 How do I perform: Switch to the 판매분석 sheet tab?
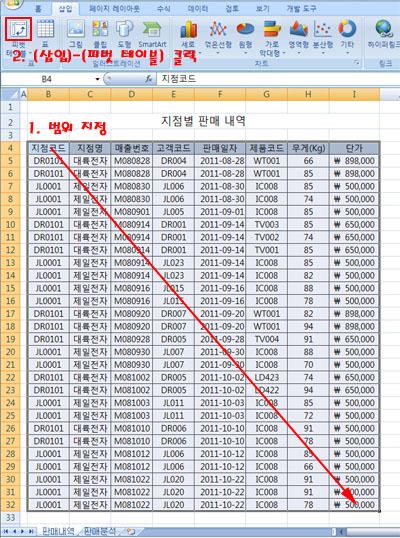coord(100,531)
